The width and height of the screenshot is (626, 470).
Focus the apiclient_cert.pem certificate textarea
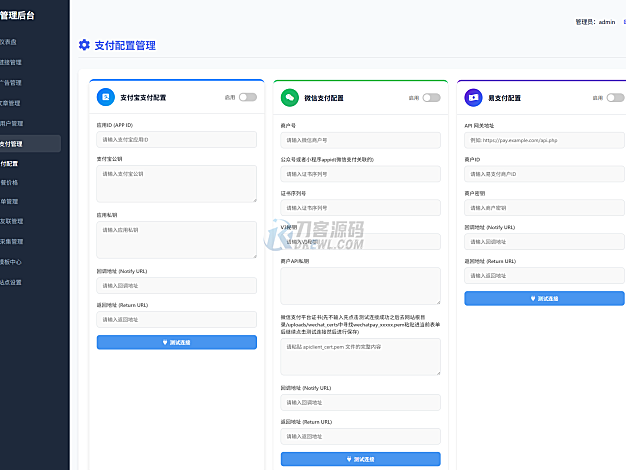point(361,357)
